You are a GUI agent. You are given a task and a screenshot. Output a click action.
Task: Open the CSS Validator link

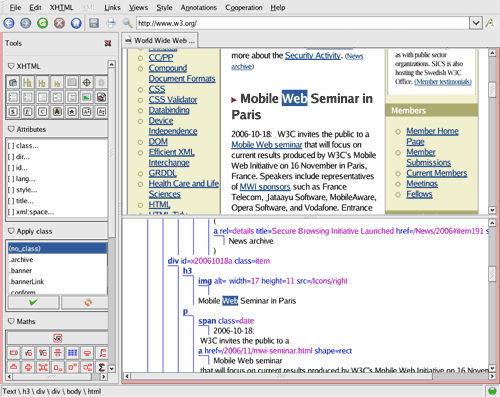pos(173,99)
